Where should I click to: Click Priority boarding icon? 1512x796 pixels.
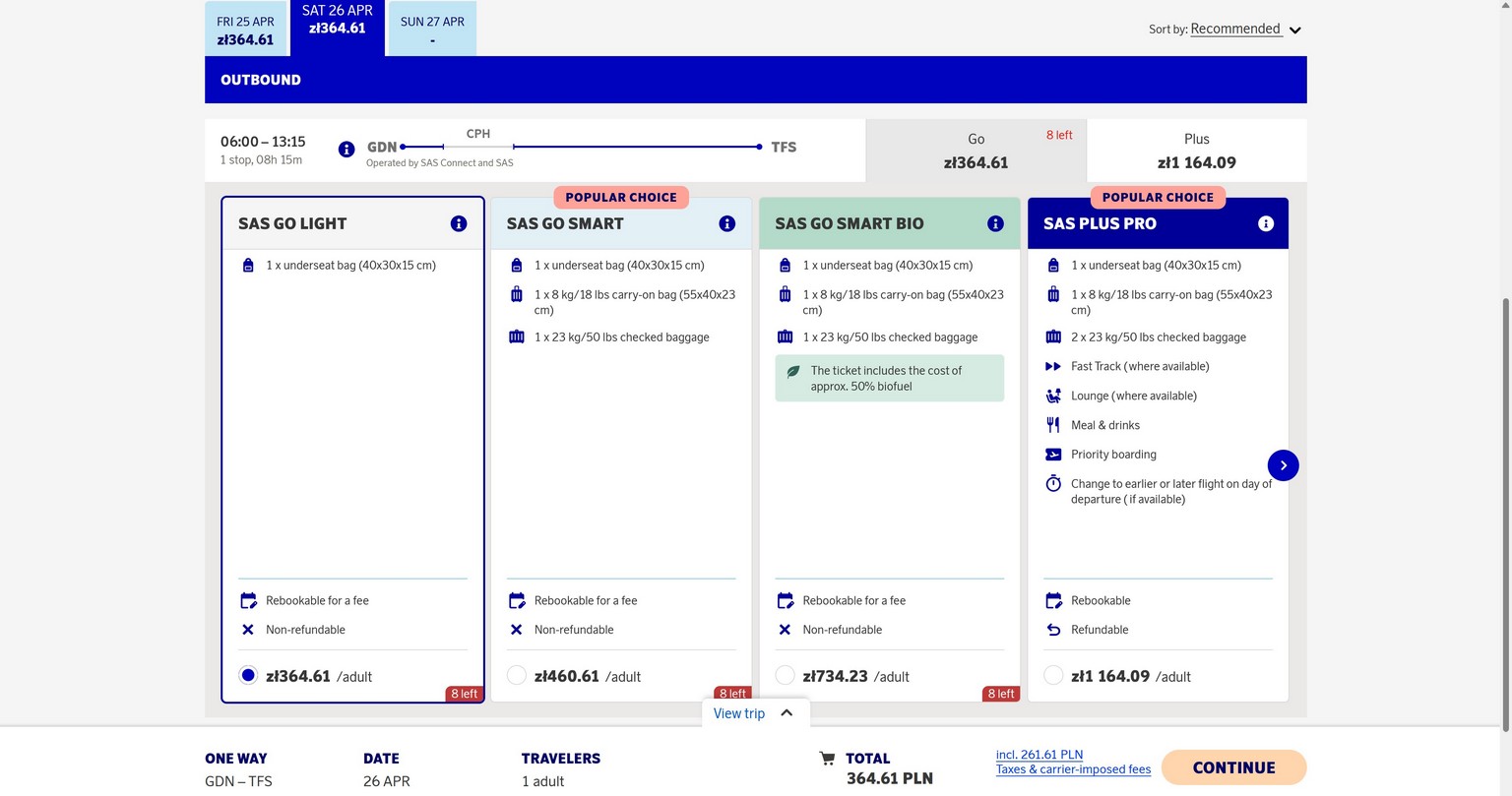[x=1053, y=455]
